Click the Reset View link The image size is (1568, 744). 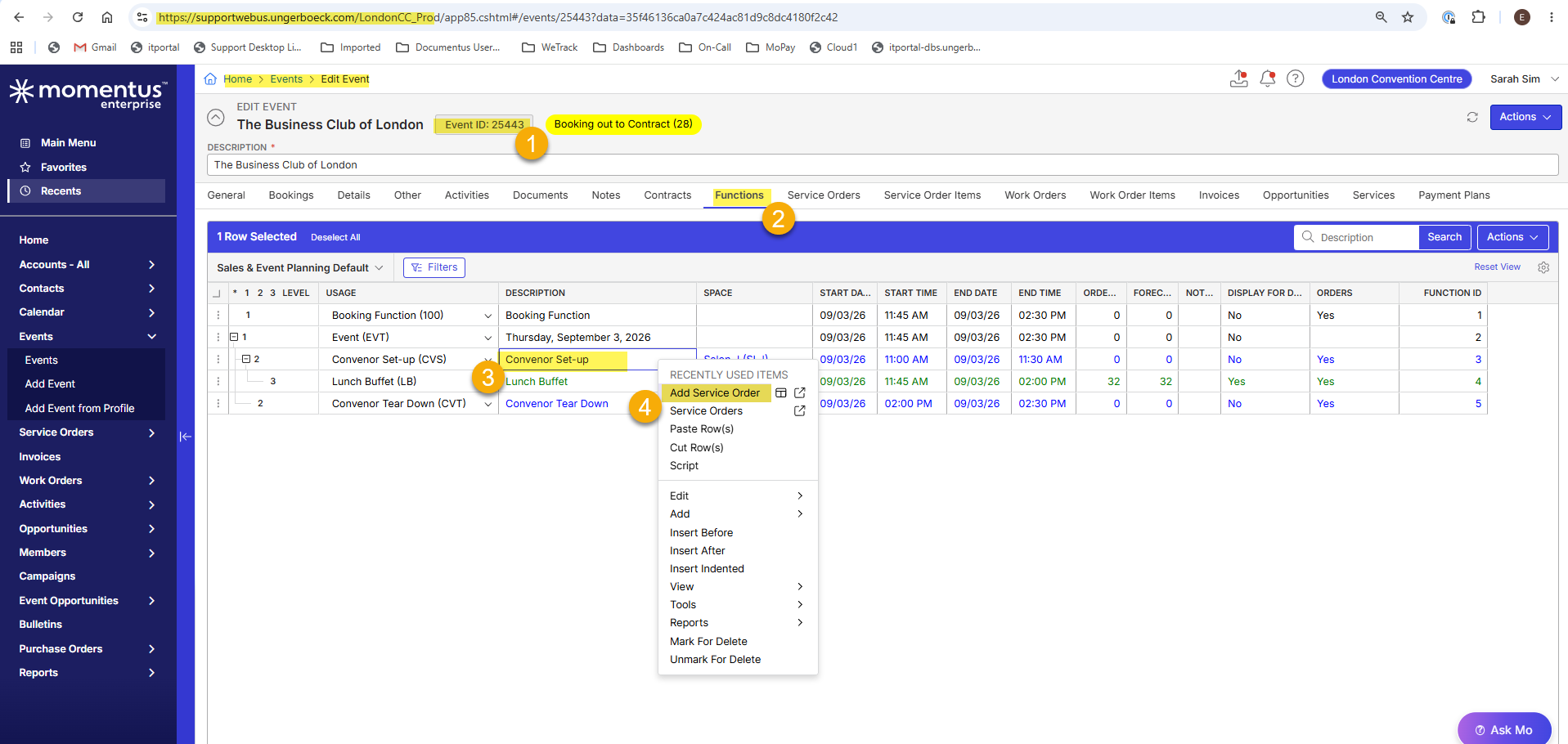coord(1498,267)
